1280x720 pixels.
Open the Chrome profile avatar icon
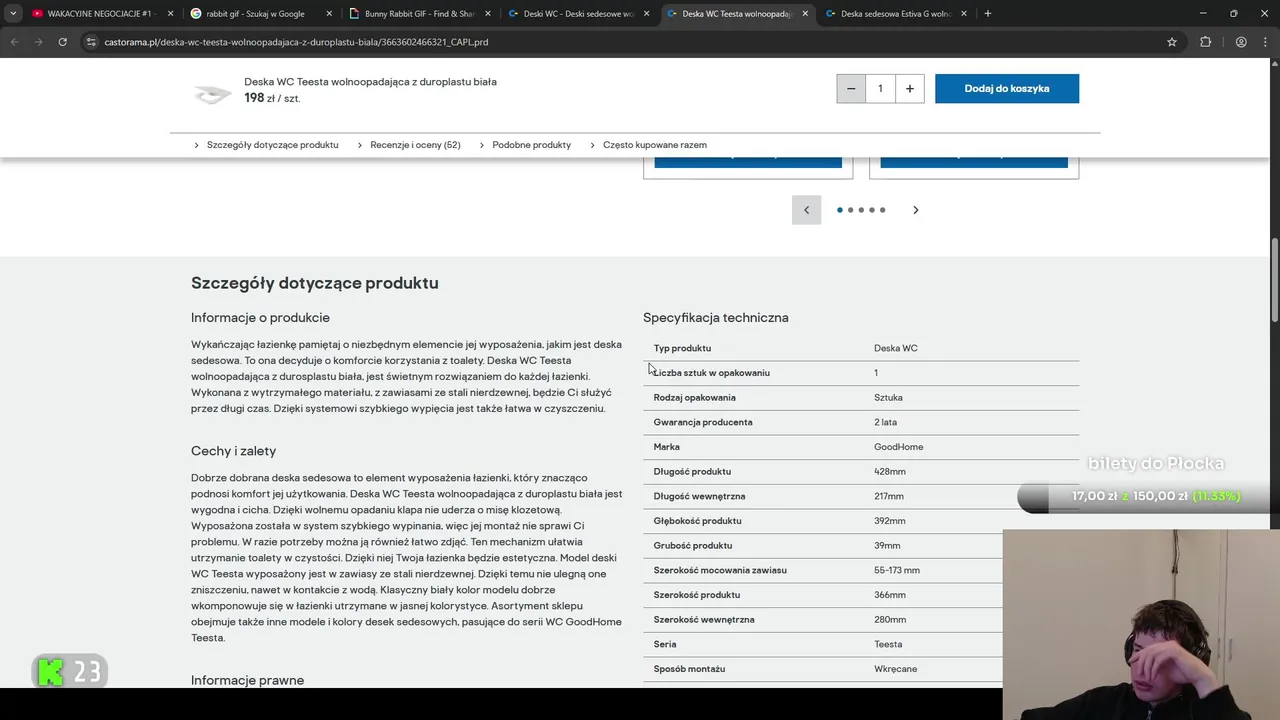click(1241, 42)
